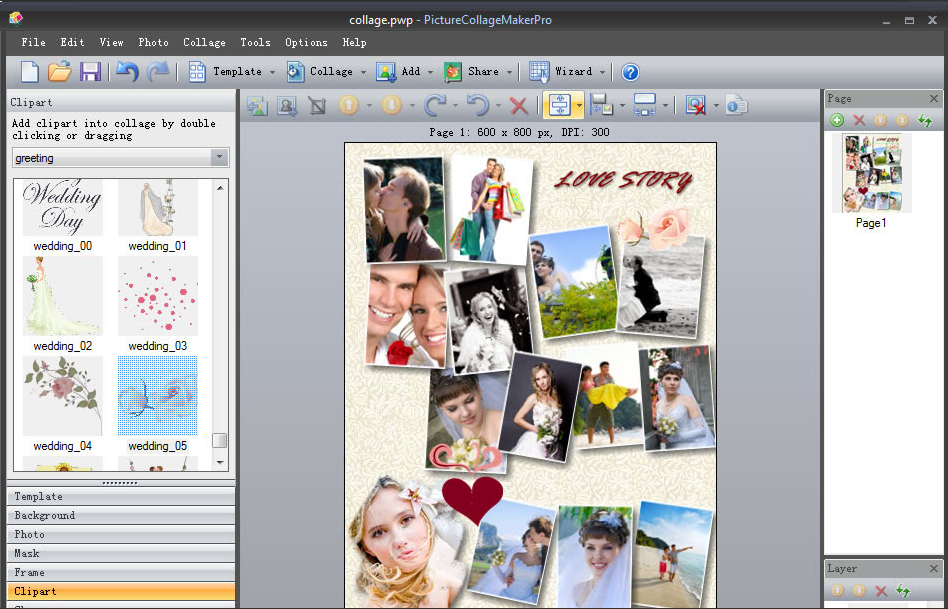The image size is (948, 609).
Task: Open the Options menu
Action: [306, 43]
